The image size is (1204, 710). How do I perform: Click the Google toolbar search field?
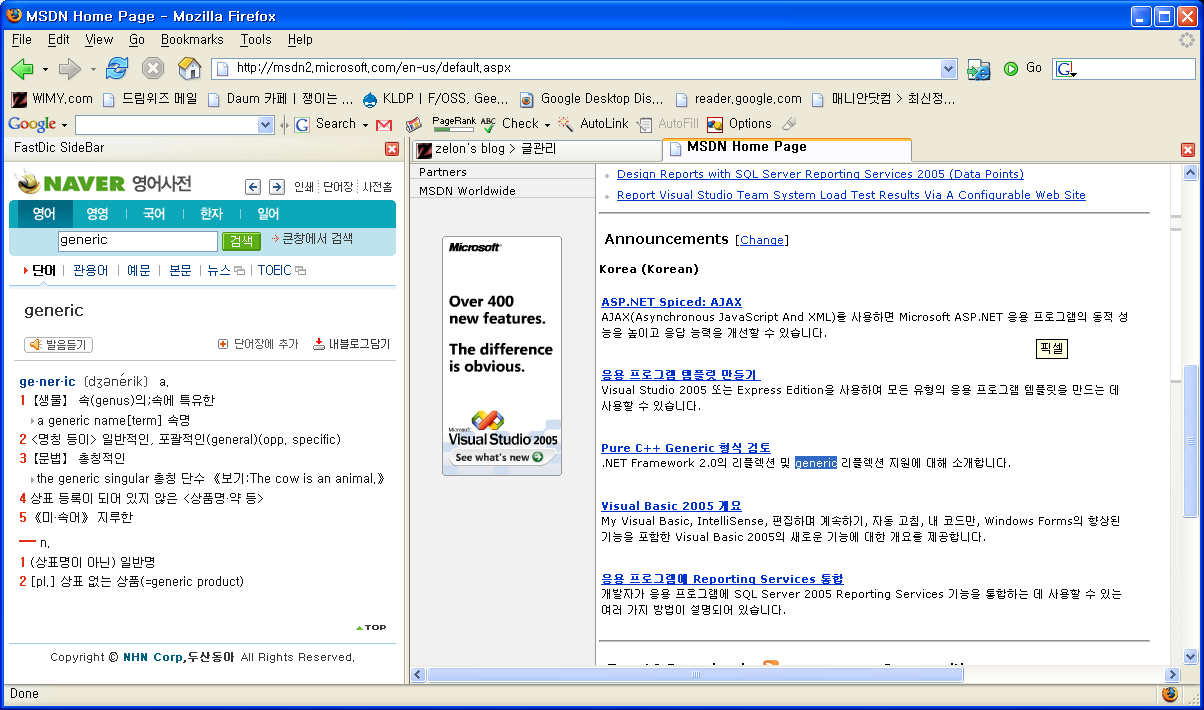[x=166, y=125]
